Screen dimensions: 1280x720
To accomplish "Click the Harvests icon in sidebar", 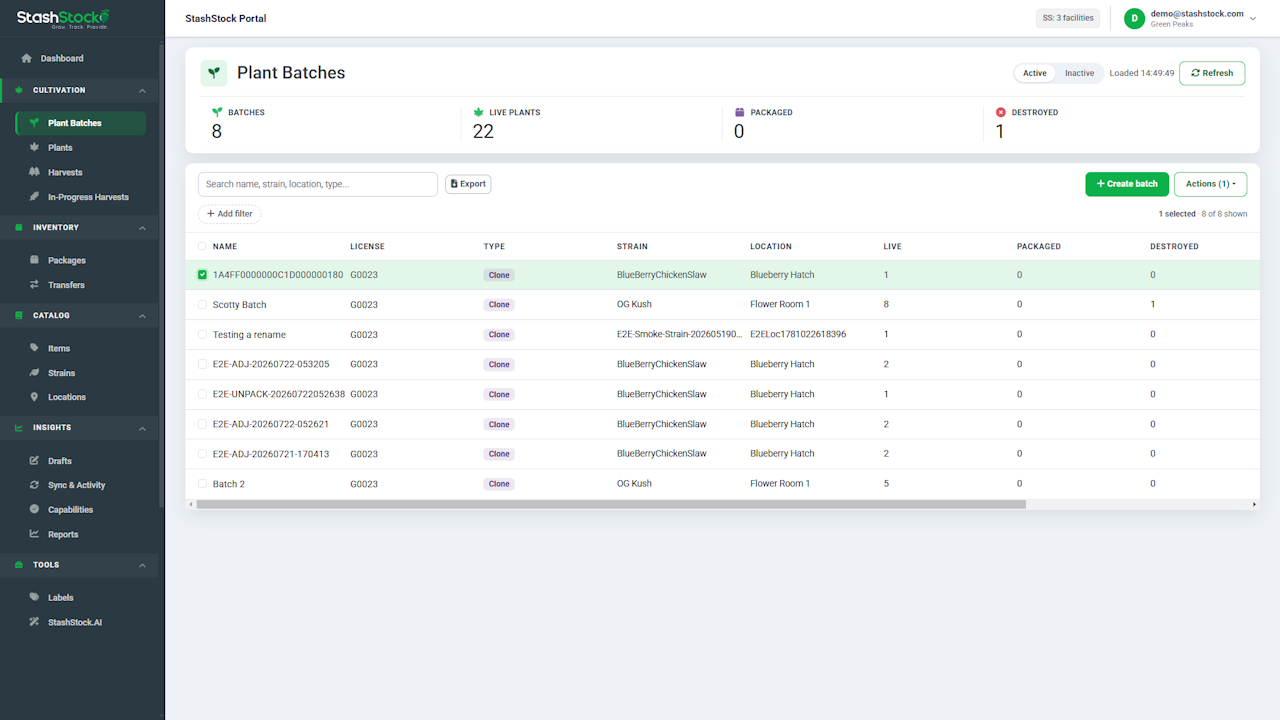I will pyautogui.click(x=35, y=172).
